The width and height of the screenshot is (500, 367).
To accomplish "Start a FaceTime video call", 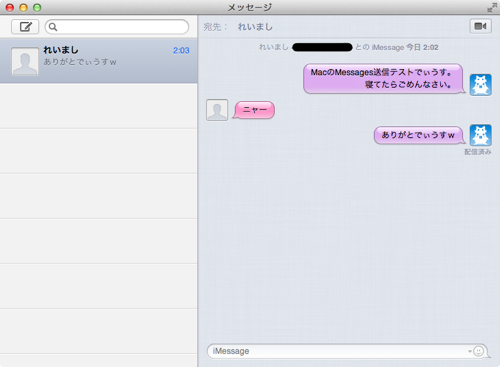I will pyautogui.click(x=480, y=26).
